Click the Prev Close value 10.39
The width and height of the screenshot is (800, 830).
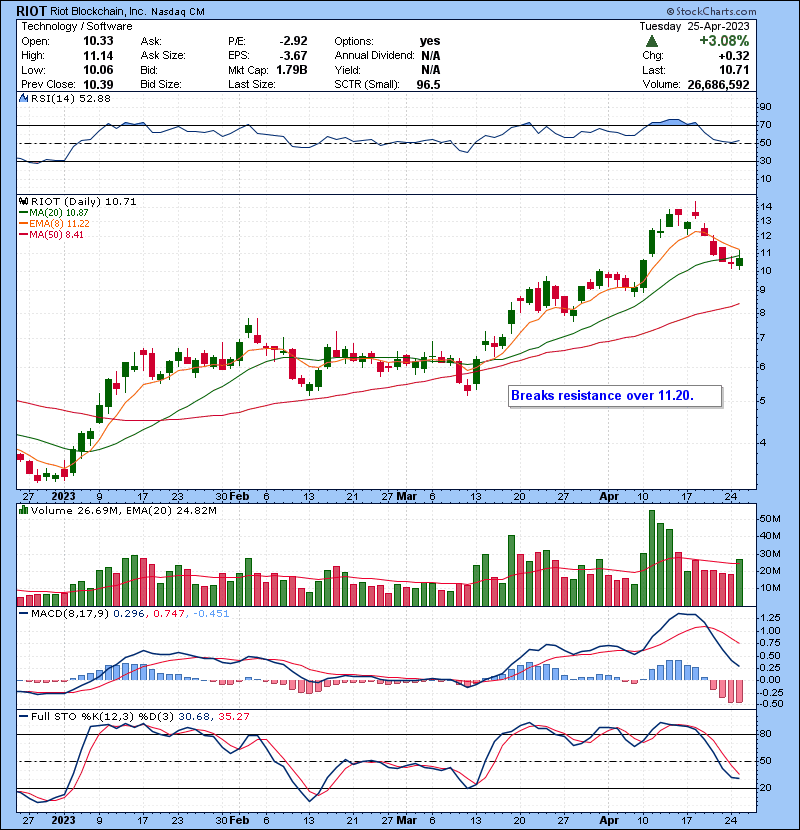pyautogui.click(x=98, y=85)
